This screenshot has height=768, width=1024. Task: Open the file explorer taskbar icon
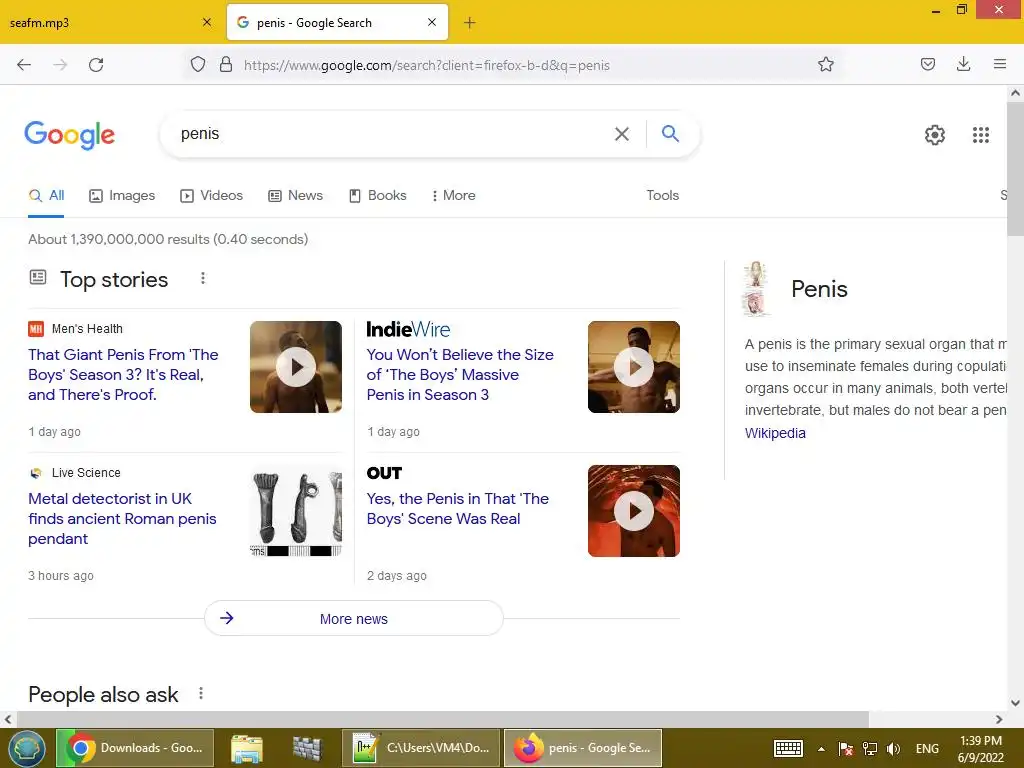(x=247, y=748)
